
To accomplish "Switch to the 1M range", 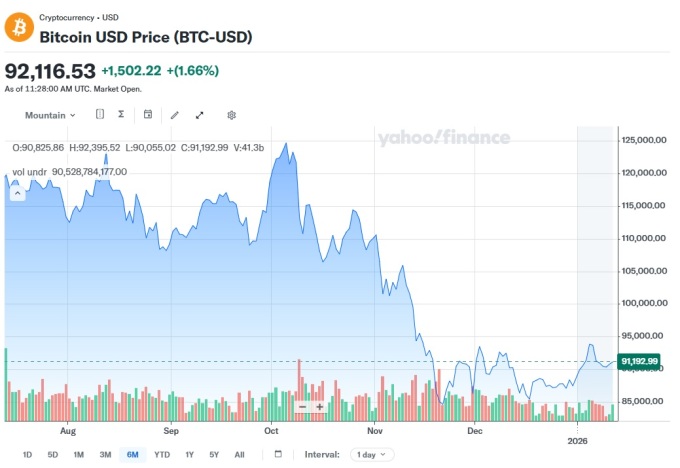I will pos(78,455).
